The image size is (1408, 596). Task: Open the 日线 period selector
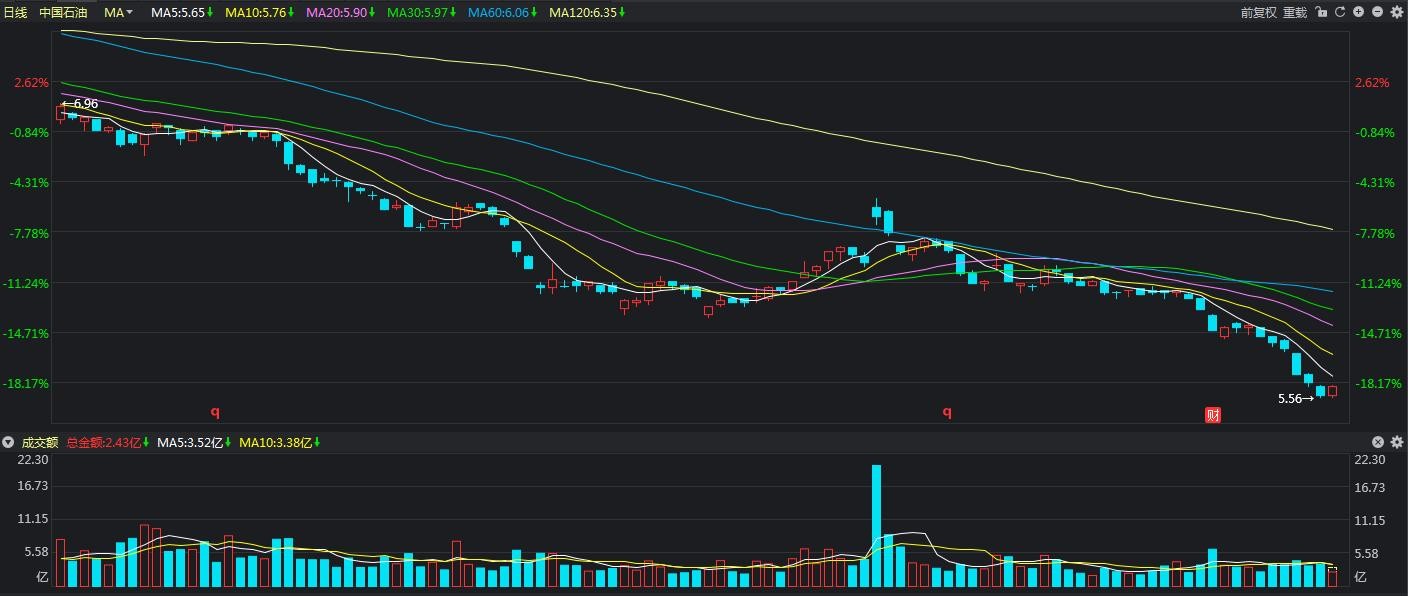click(x=15, y=13)
